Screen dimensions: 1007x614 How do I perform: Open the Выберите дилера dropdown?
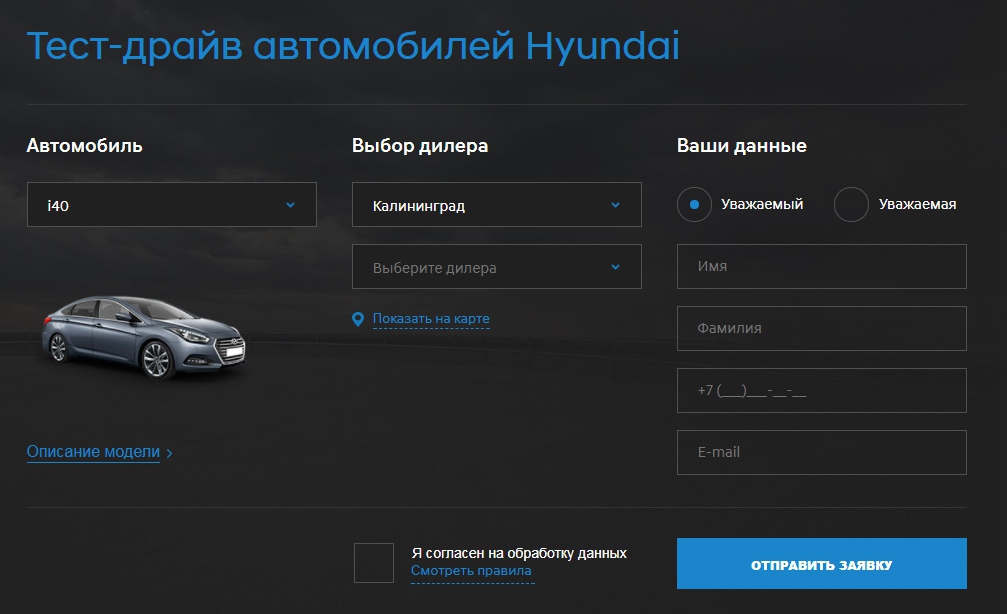tap(496, 267)
